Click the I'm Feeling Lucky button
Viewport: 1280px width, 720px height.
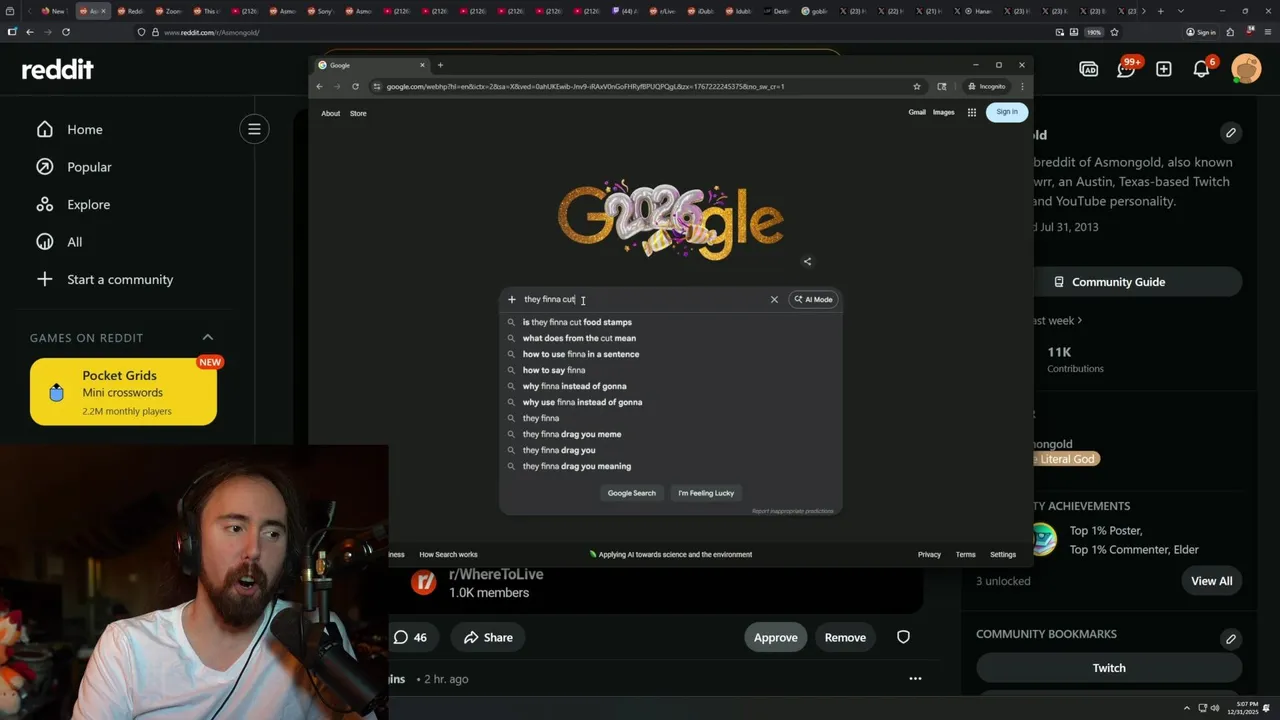pos(706,493)
